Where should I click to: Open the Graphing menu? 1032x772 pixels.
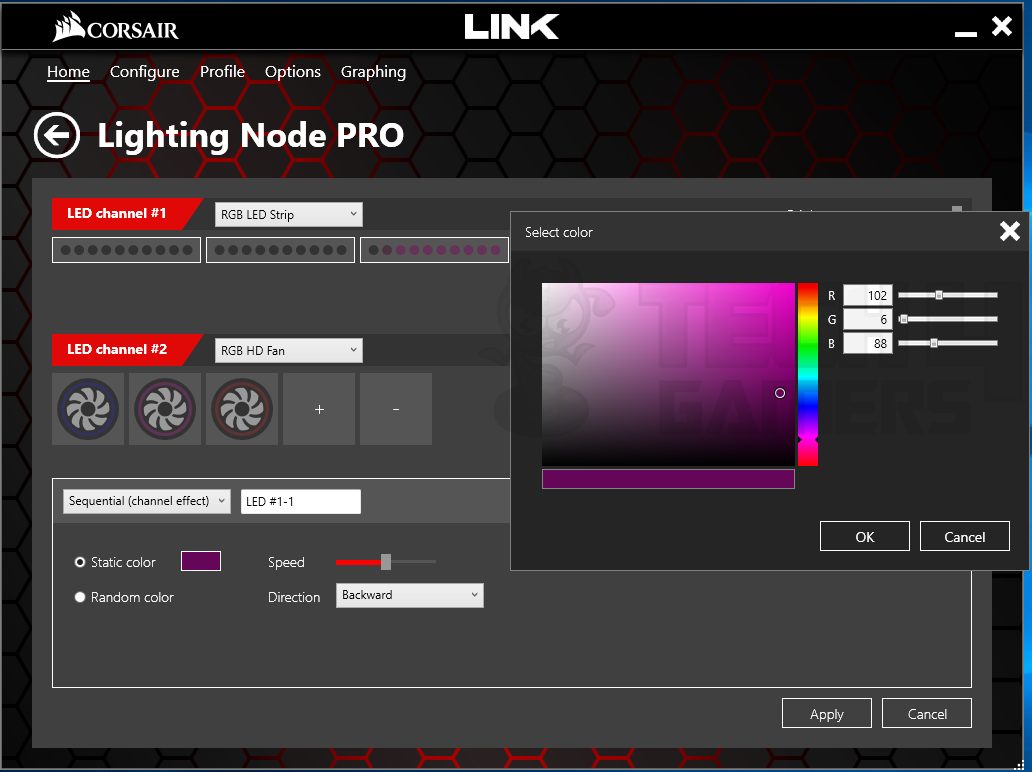tap(373, 72)
